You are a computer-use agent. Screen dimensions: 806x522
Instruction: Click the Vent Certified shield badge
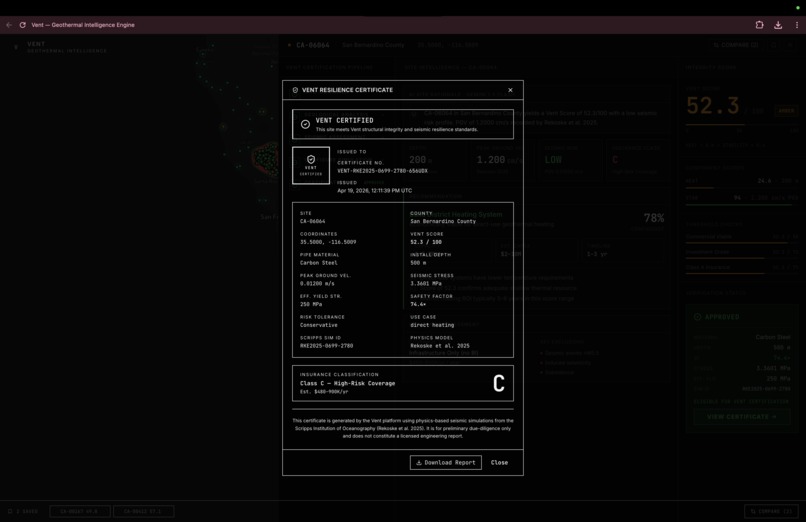click(311, 165)
